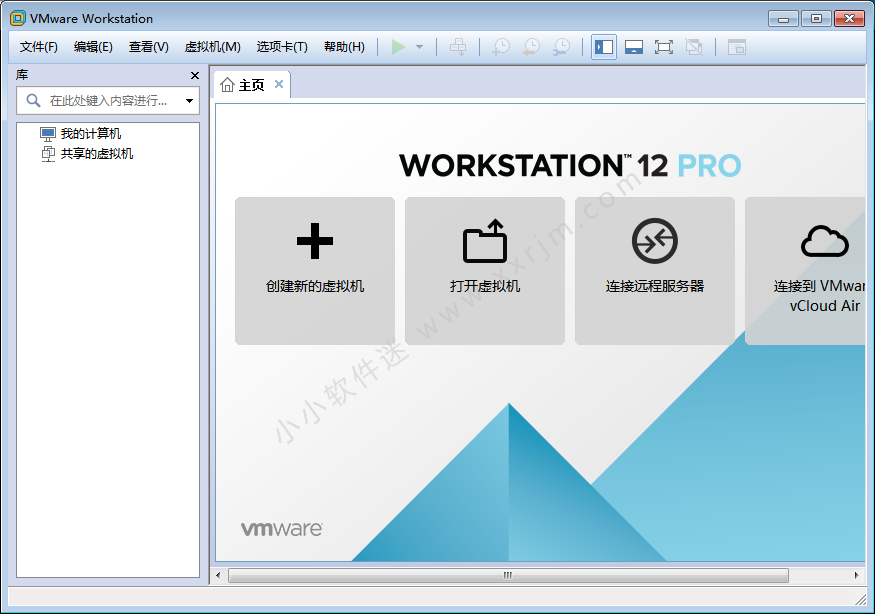The image size is (875, 614).
Task: Click the green Power On play button
Action: 398,47
